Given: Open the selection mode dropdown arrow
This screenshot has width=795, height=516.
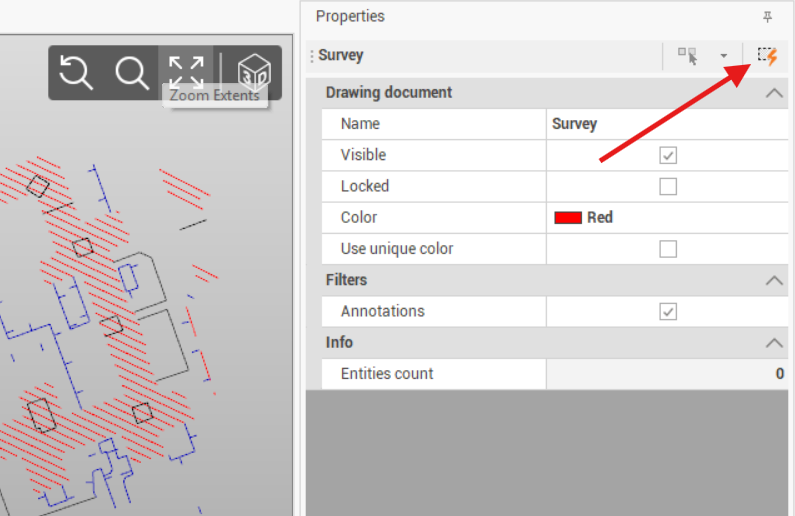Looking at the screenshot, I should [723, 56].
